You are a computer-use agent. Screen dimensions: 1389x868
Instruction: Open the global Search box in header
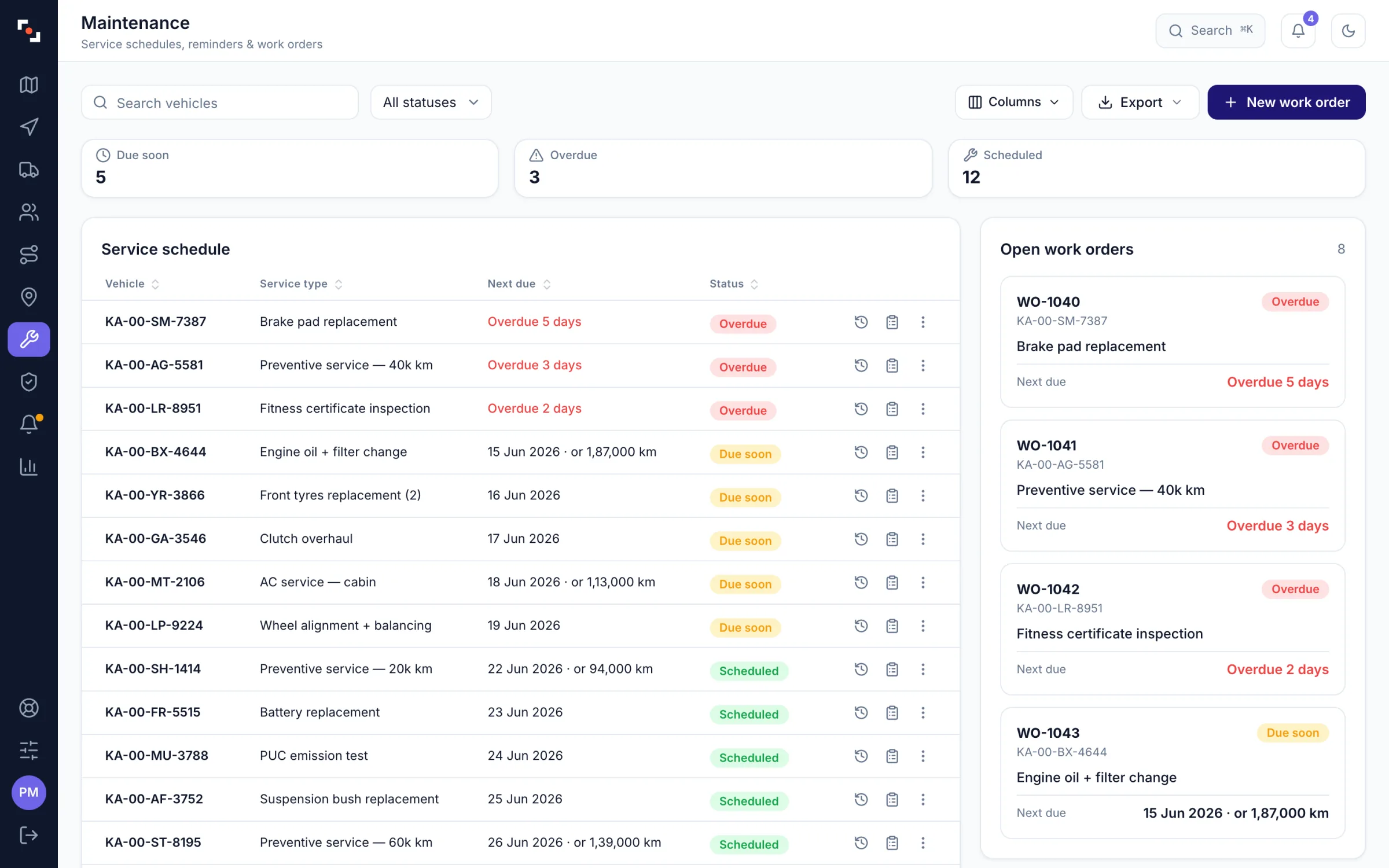coord(1210,31)
